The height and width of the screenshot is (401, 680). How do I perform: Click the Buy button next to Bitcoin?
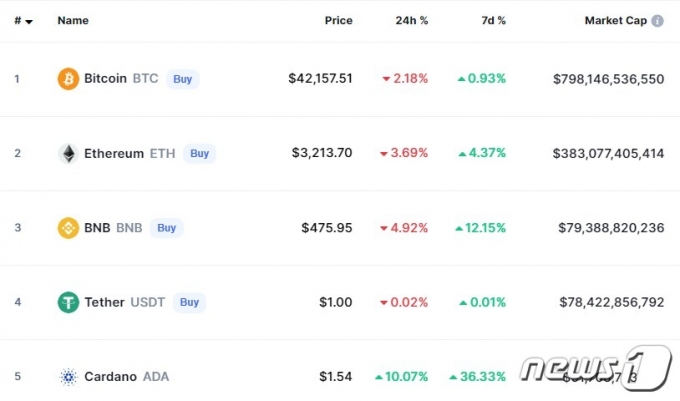pos(183,79)
